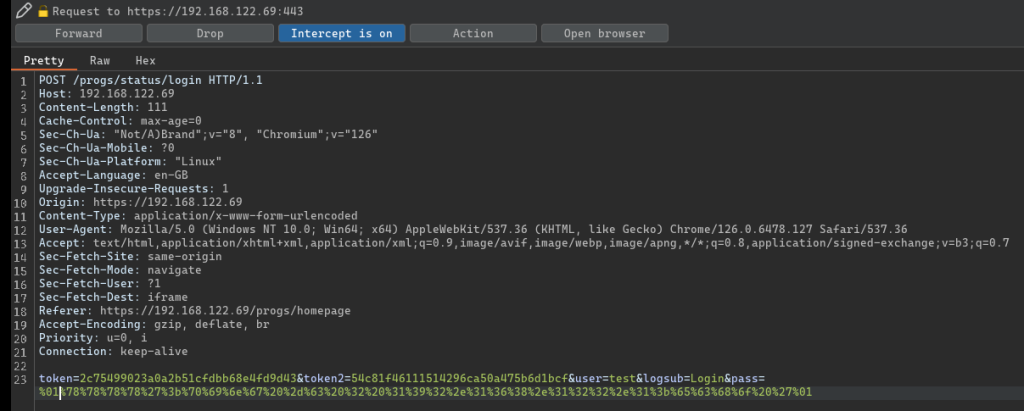
Task: Click the user=test parameter
Action: 605,379
